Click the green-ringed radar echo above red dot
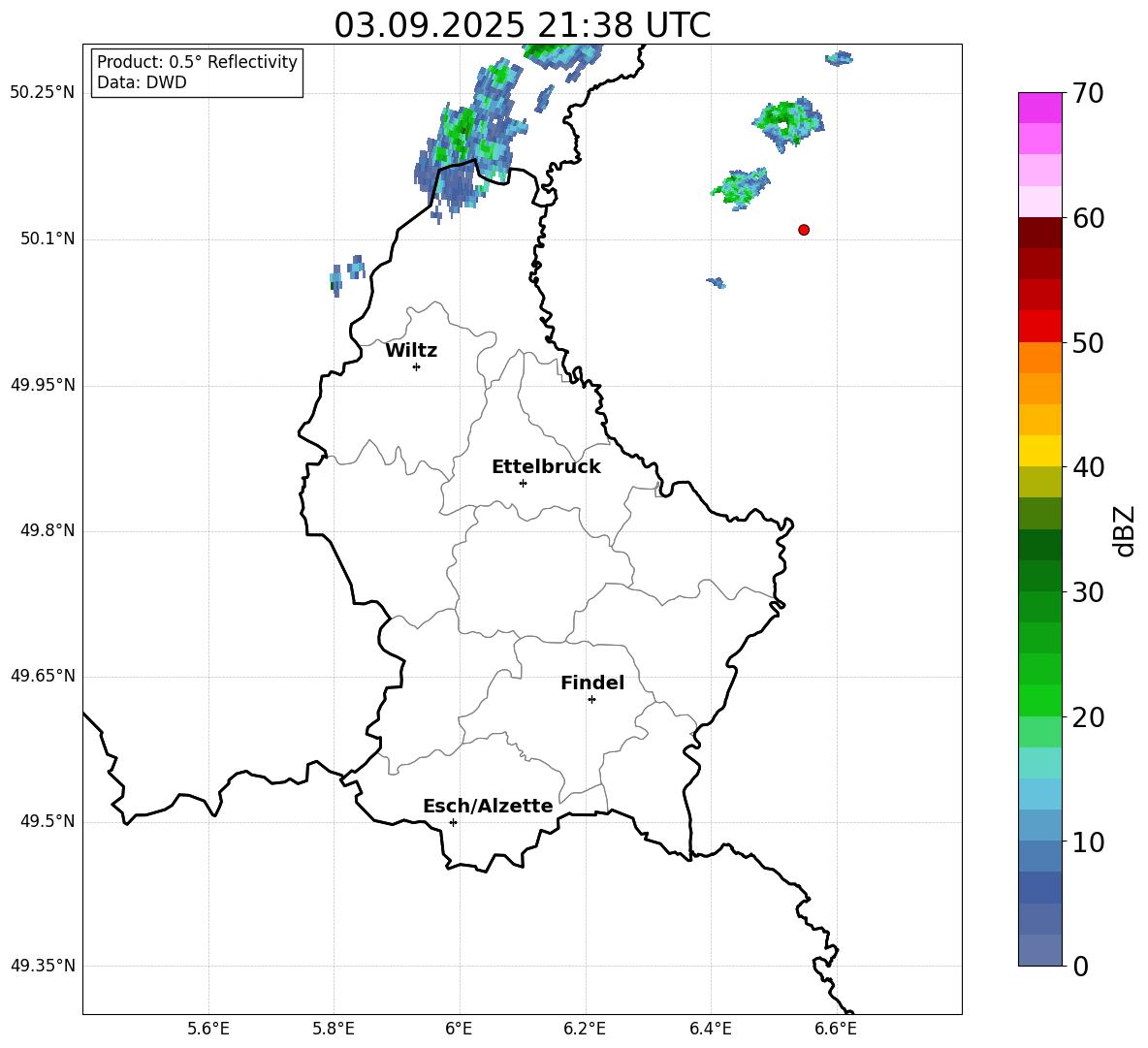 pos(787,124)
